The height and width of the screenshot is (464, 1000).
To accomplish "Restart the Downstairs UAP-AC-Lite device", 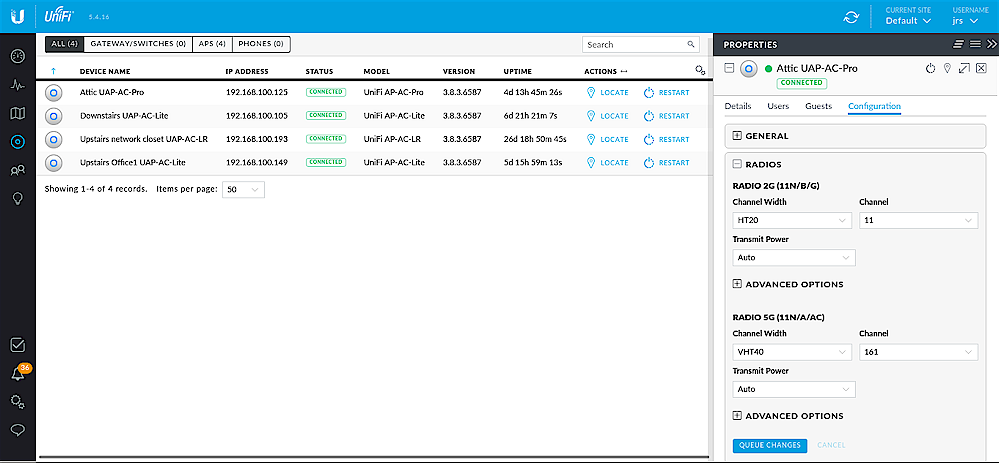I will tap(666, 116).
